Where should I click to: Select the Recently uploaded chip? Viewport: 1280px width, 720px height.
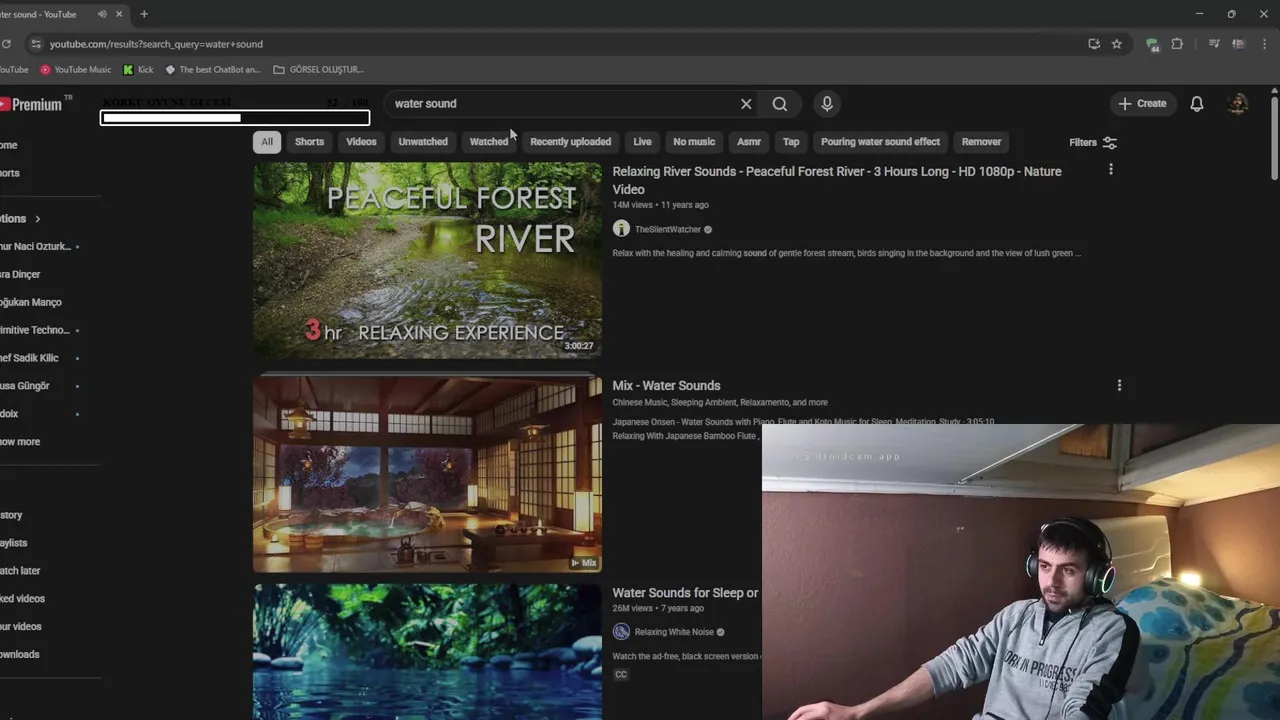point(570,142)
